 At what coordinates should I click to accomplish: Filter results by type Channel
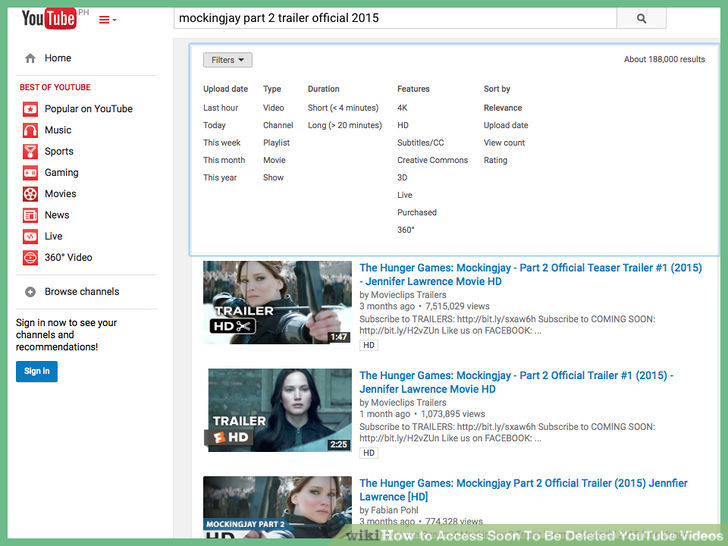point(278,125)
